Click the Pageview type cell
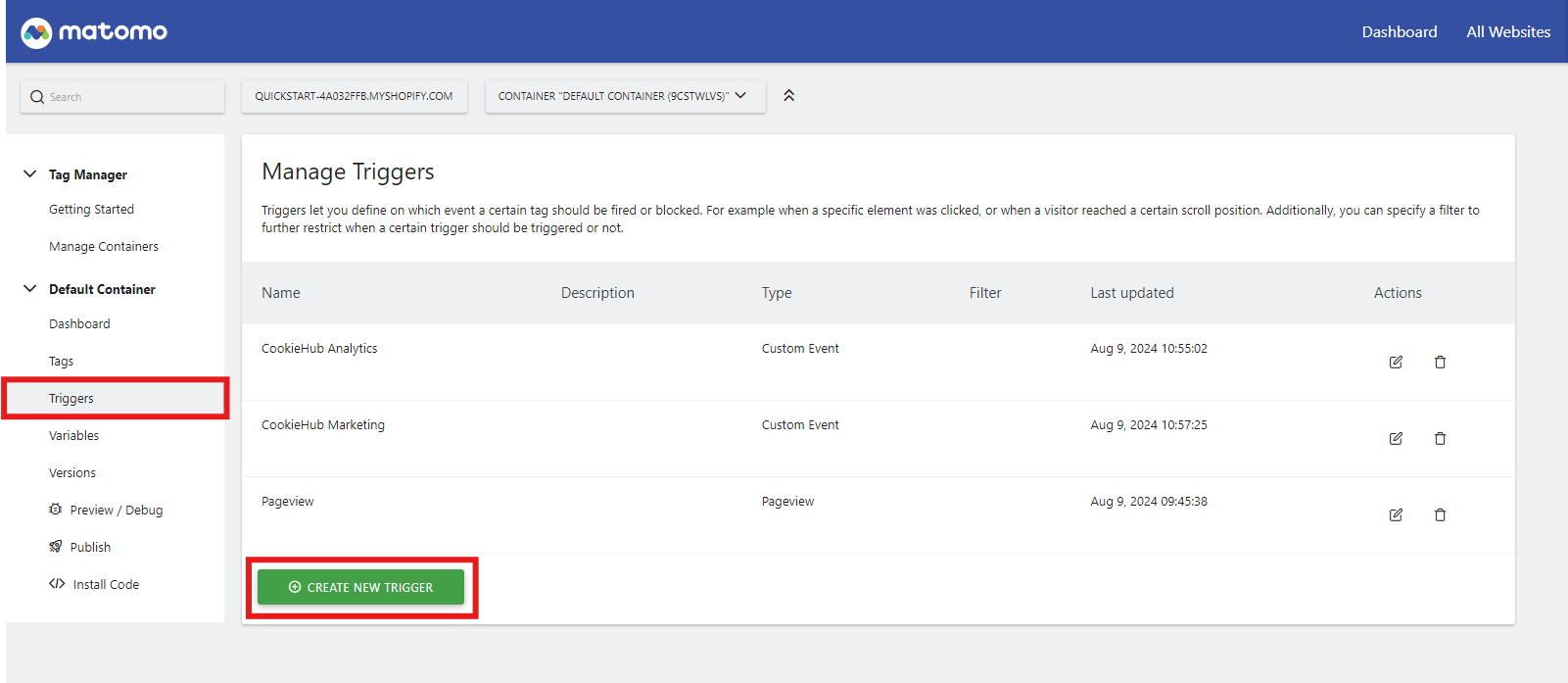1568x683 pixels. pyautogui.click(x=788, y=502)
